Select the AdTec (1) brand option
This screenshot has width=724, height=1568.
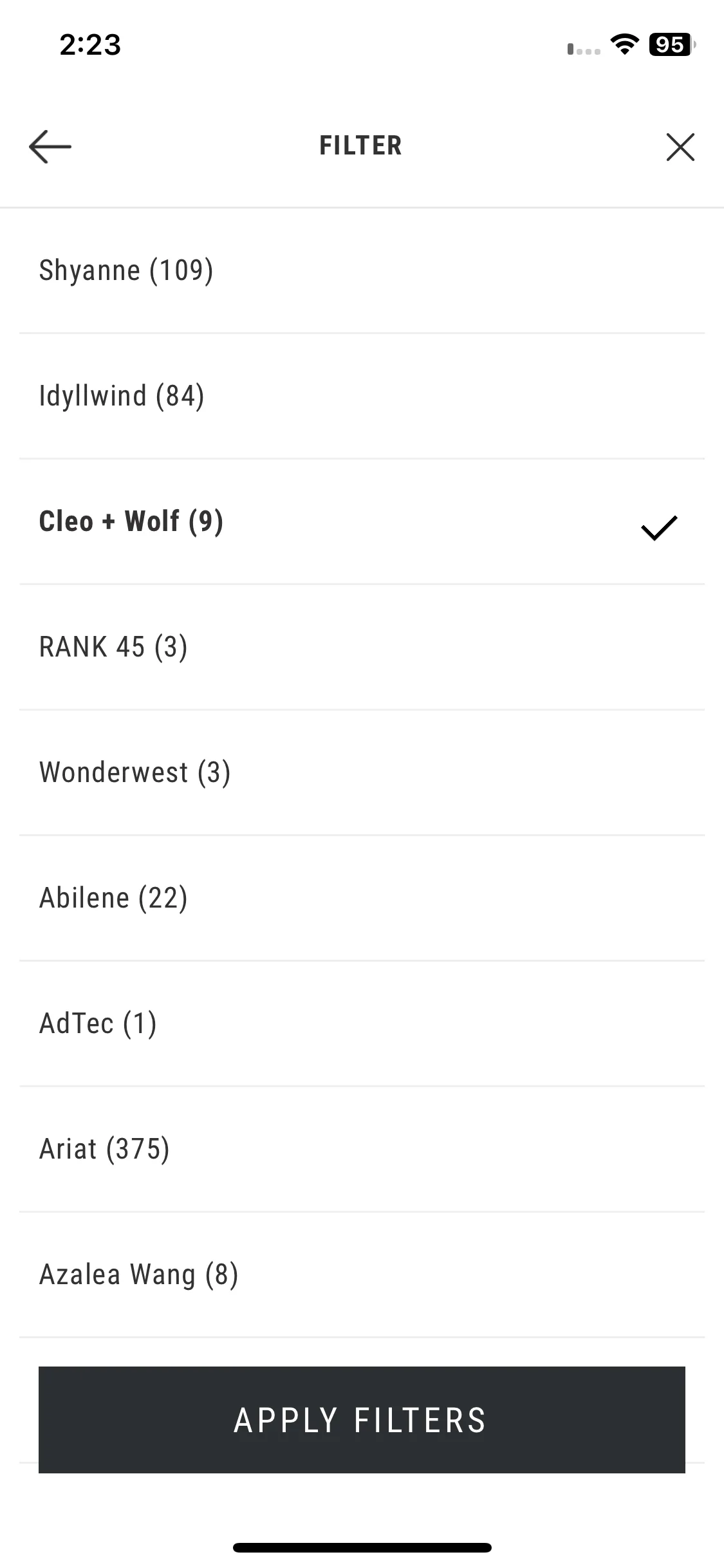362,1023
